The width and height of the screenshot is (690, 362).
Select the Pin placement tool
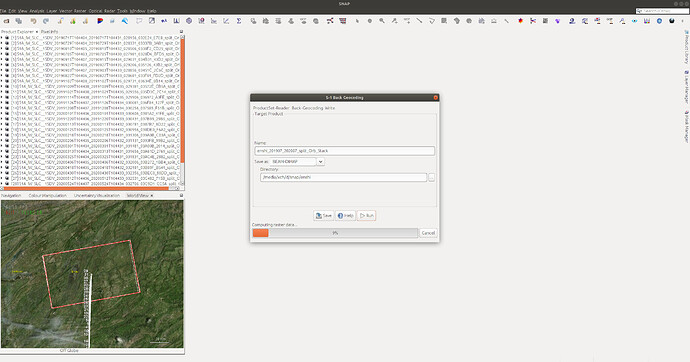tap(394, 21)
